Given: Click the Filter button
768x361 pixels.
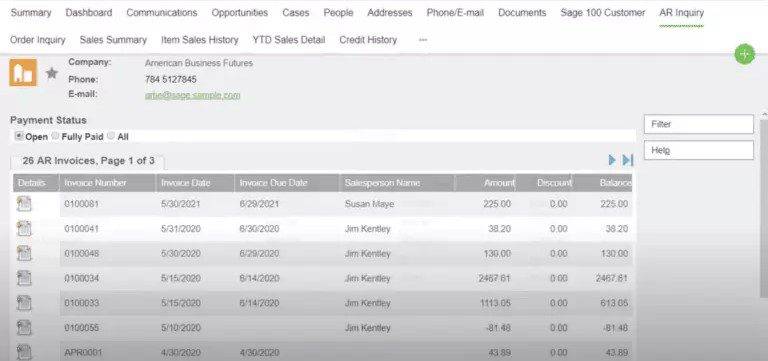Looking at the screenshot, I should (x=698, y=124).
